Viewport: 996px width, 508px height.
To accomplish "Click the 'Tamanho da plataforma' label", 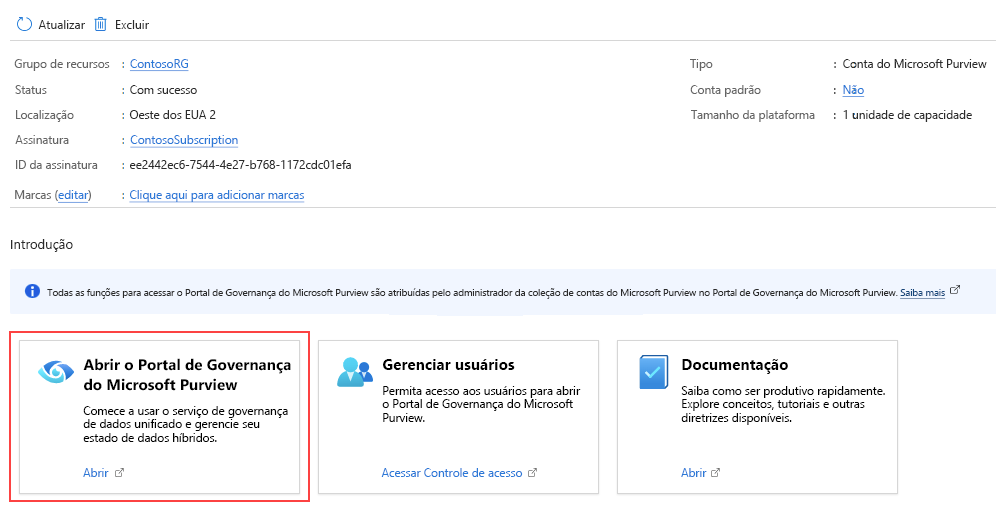I will 753,116.
